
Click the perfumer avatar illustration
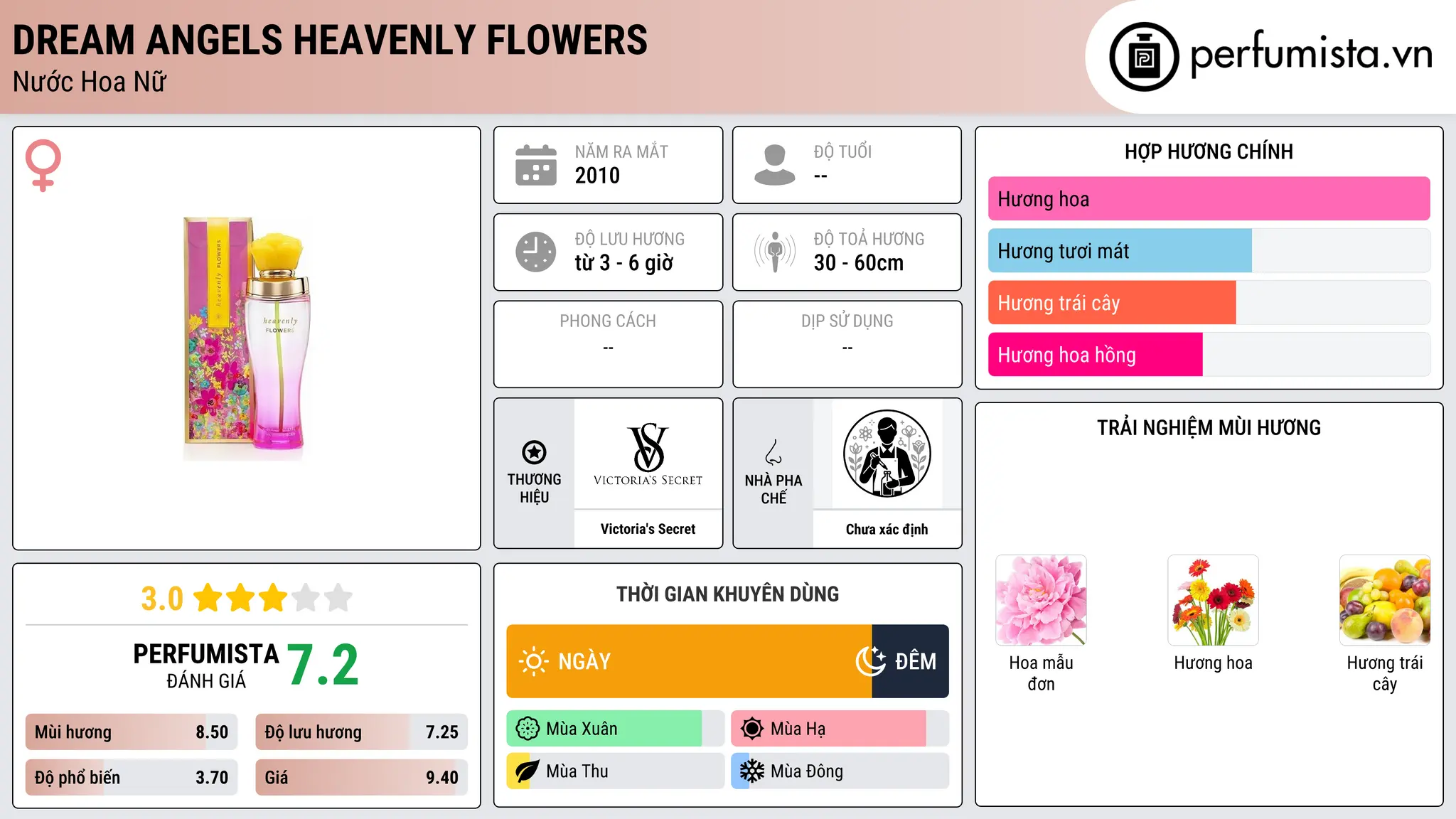pyautogui.click(x=887, y=454)
